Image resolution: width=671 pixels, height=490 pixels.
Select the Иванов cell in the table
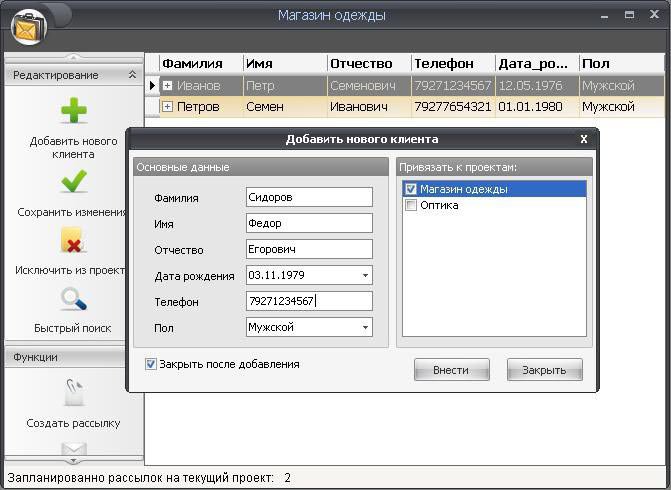199,86
